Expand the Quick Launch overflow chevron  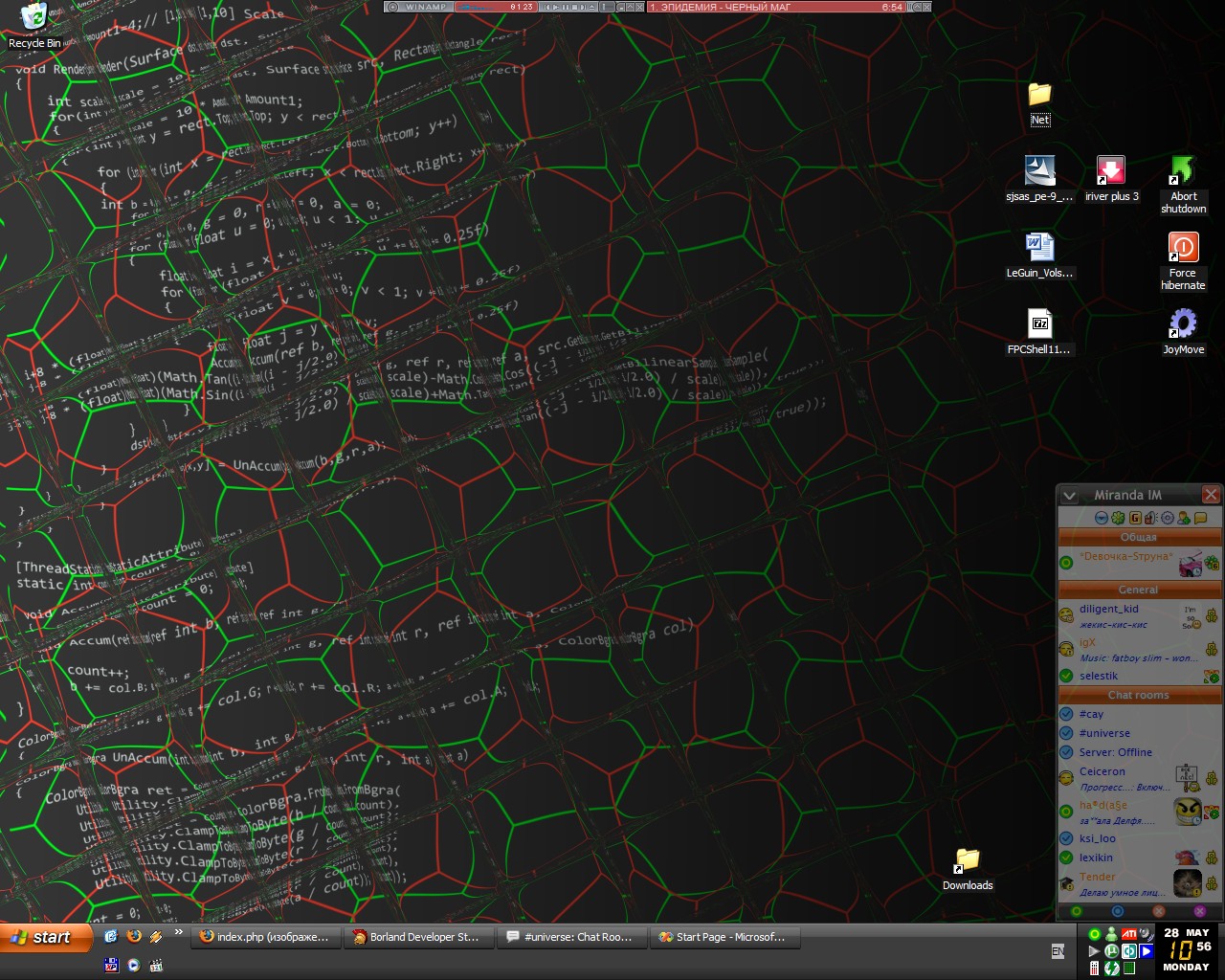pyautogui.click(x=178, y=932)
